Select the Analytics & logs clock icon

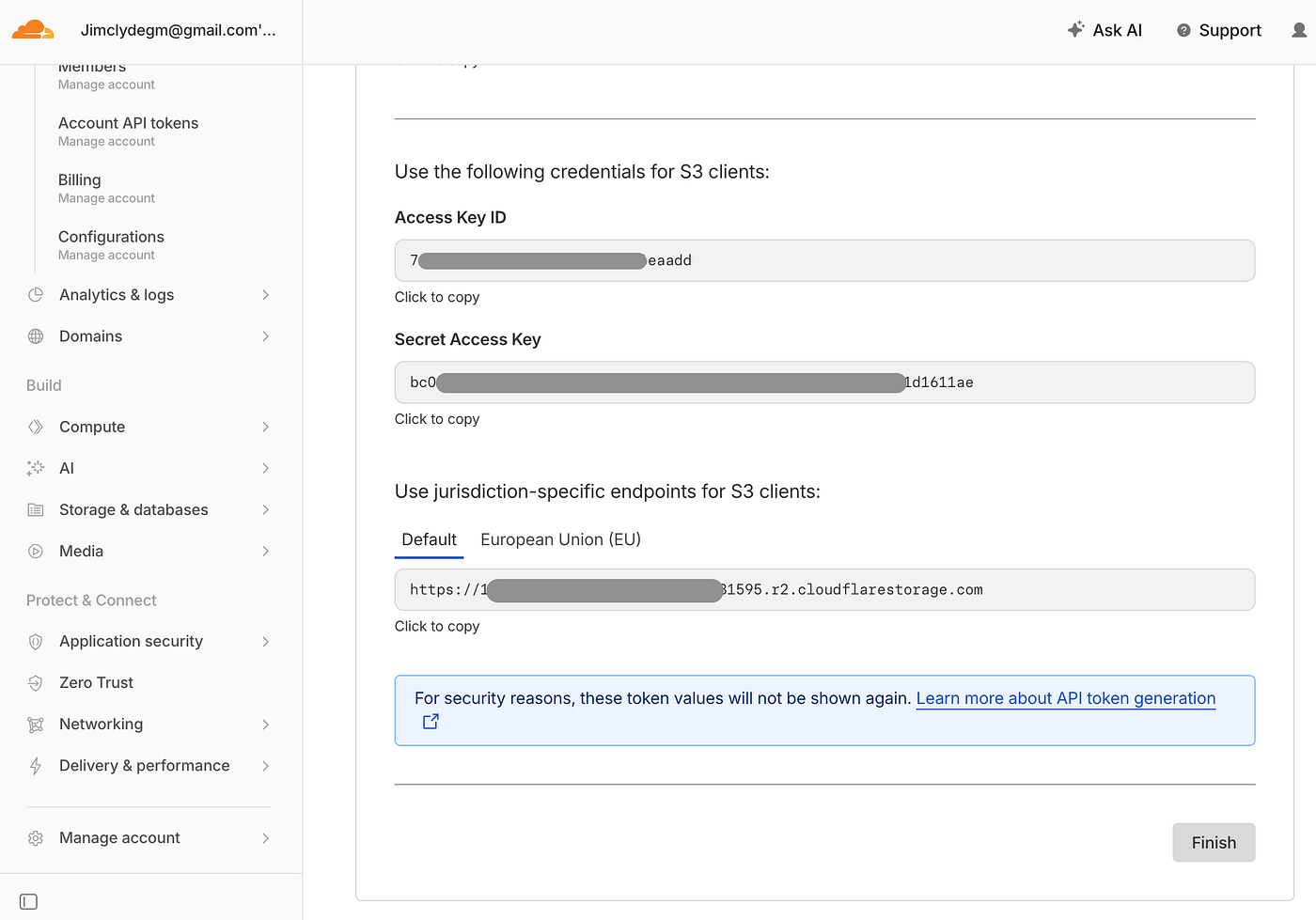pyautogui.click(x=35, y=294)
